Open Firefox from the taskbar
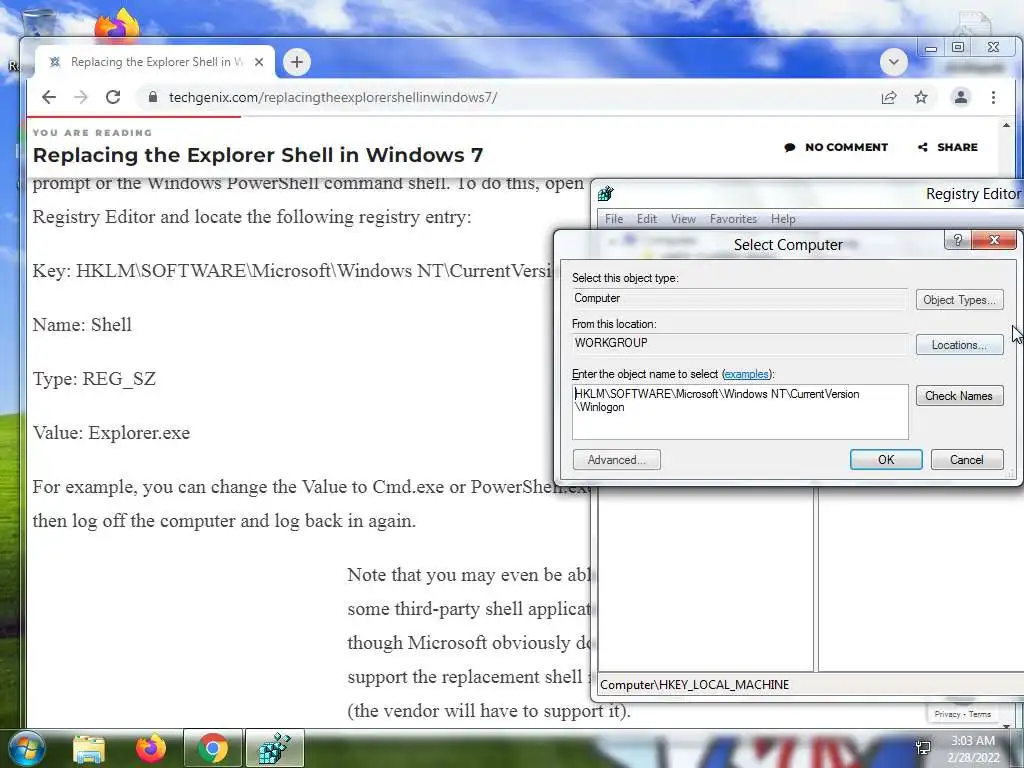Image resolution: width=1024 pixels, height=768 pixels. tap(151, 749)
